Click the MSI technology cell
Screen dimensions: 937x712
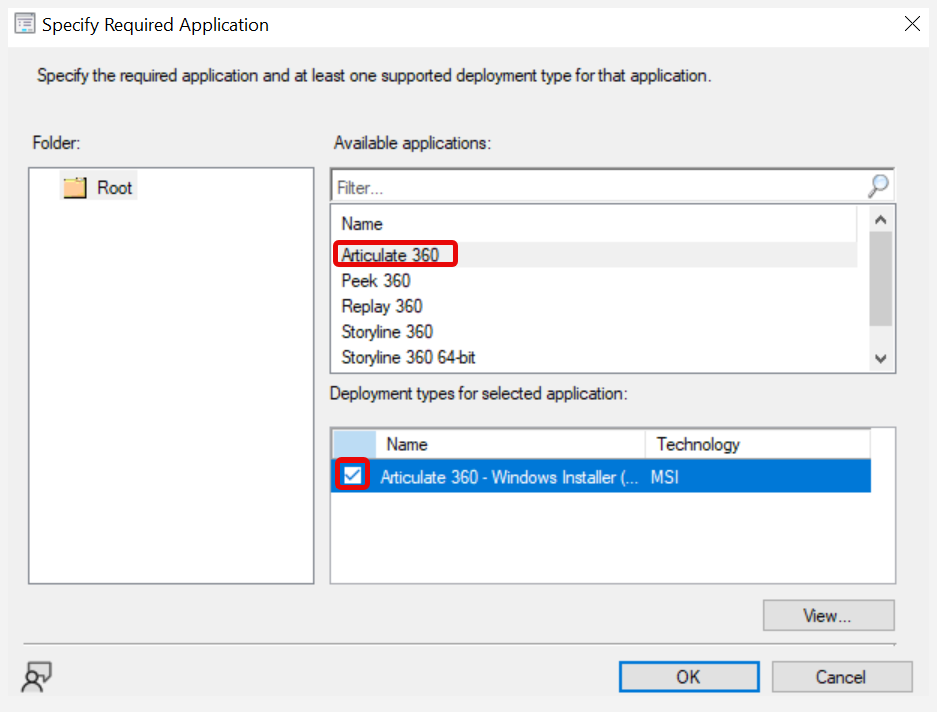(665, 476)
